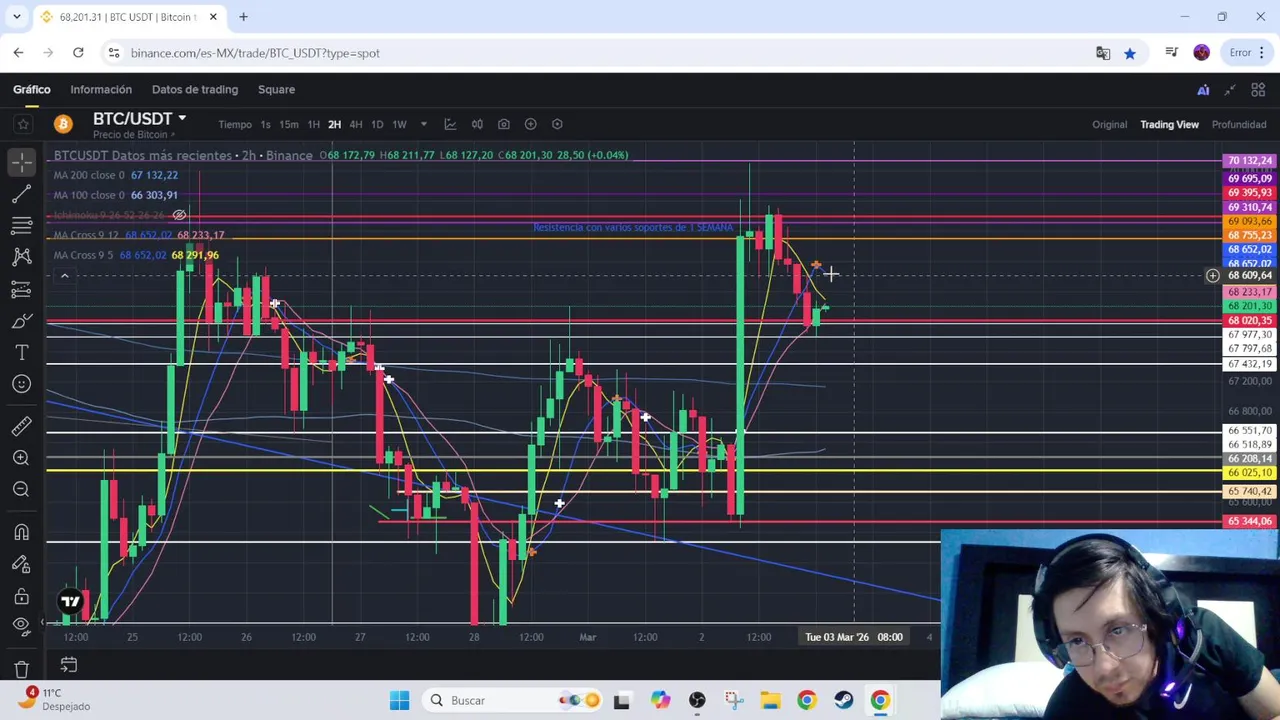Image resolution: width=1280 pixels, height=720 pixels.
Task: Open the Chrome tab search dropdown
Action: pyautogui.click(x=16, y=17)
